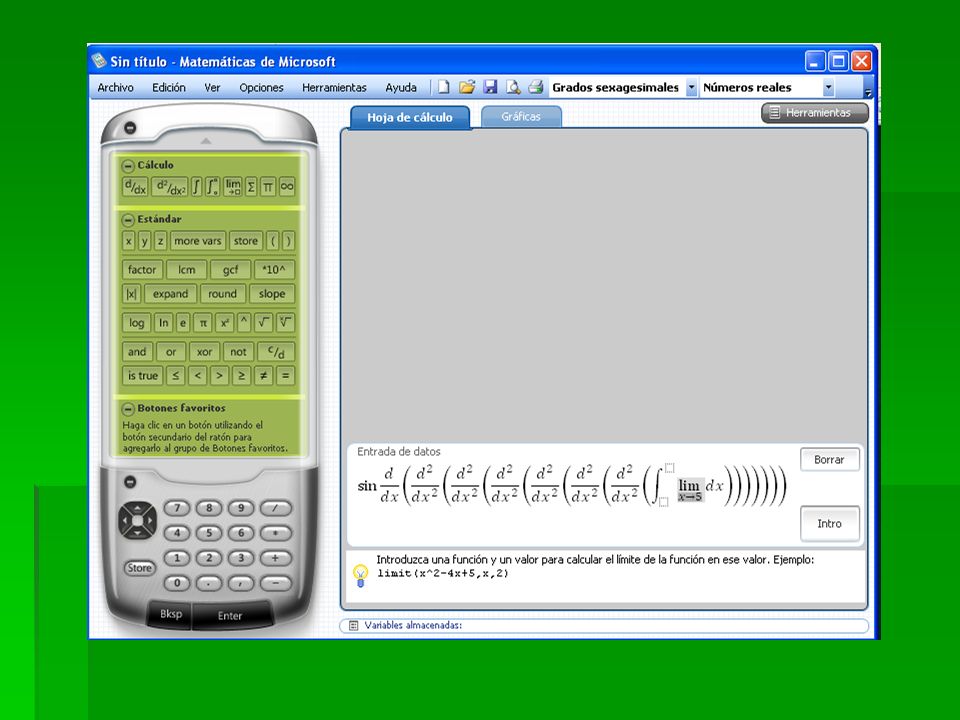The height and width of the screenshot is (720, 960).
Task: Insert the c/d fraction template
Action: pyautogui.click(x=276, y=352)
